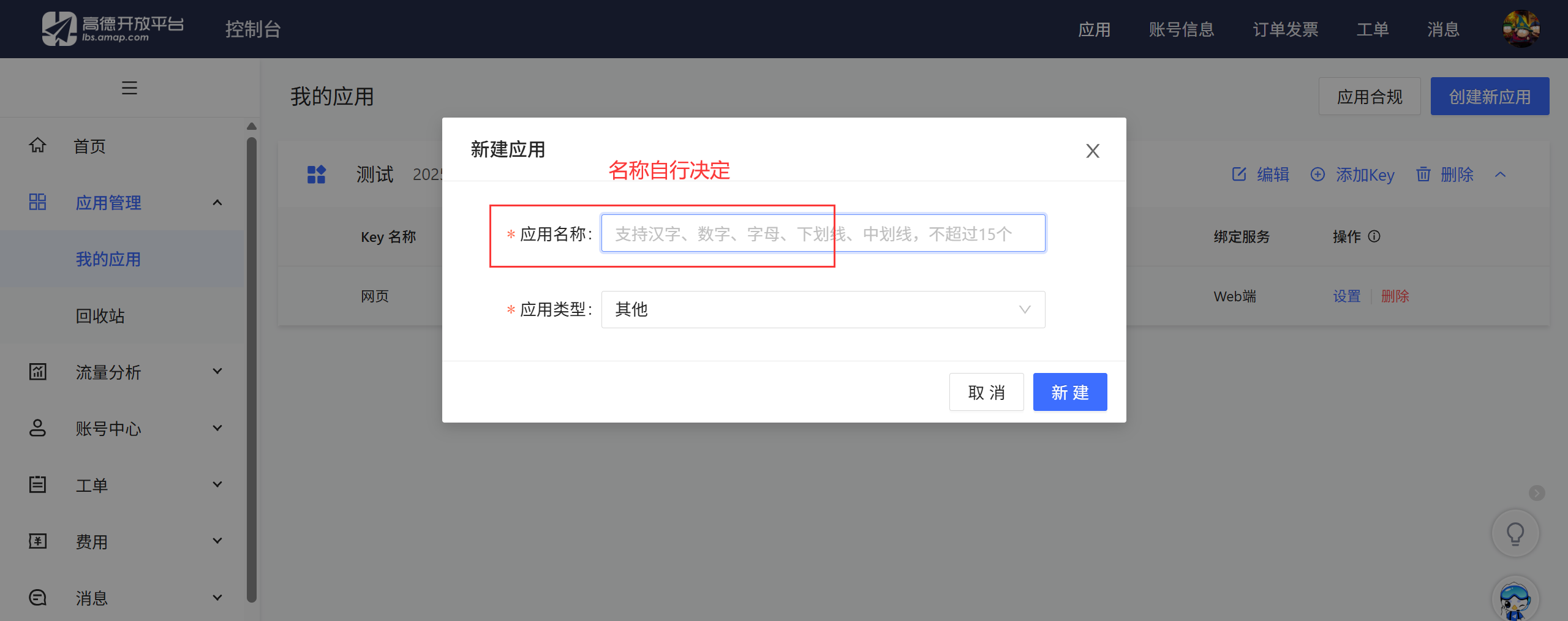The image size is (1568, 621).
Task: Click the info icon next to 操作
Action: (1374, 236)
